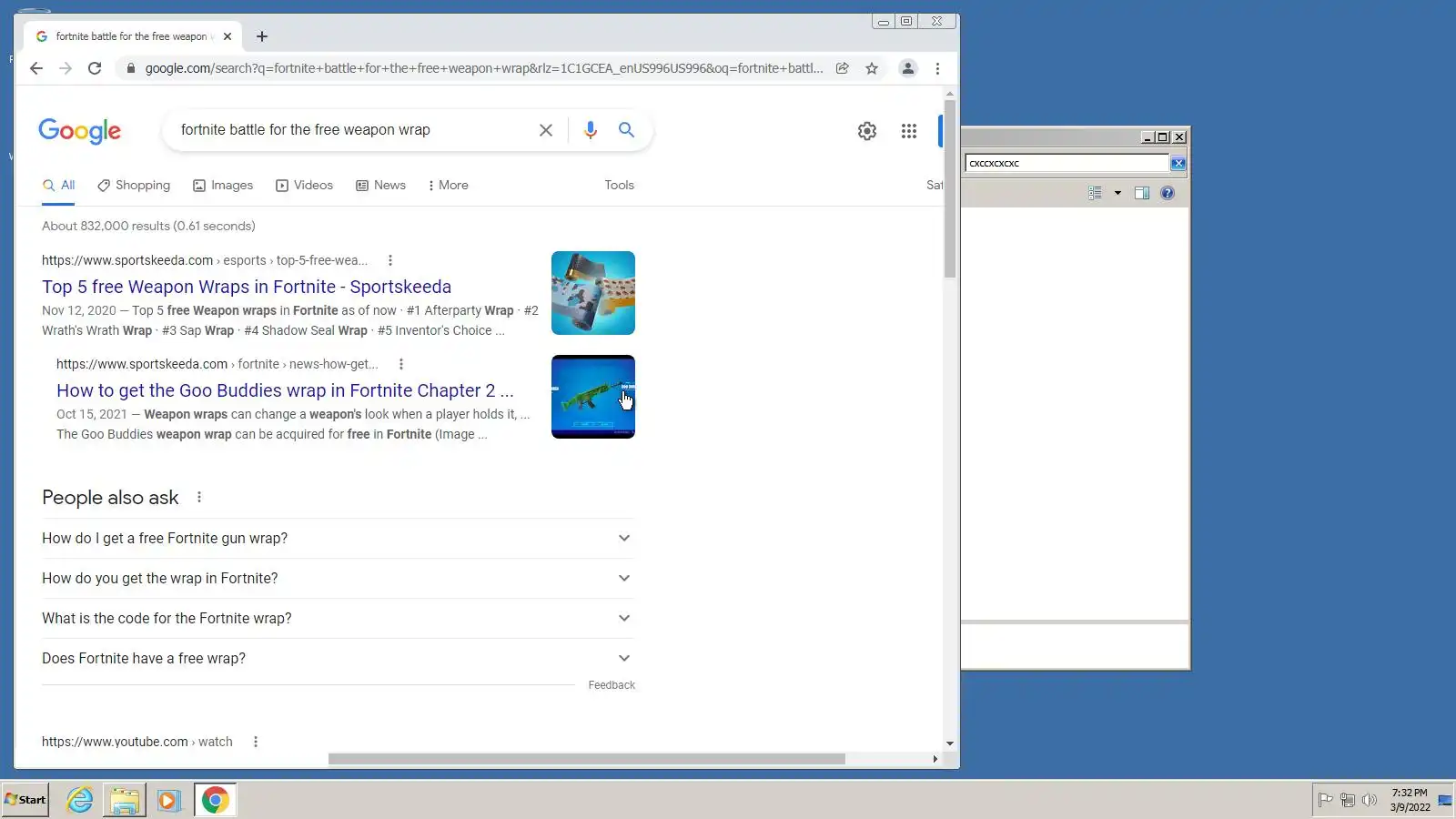The width and height of the screenshot is (1456, 819).
Task: Click the Chrome address bar URL
Action: (484, 68)
